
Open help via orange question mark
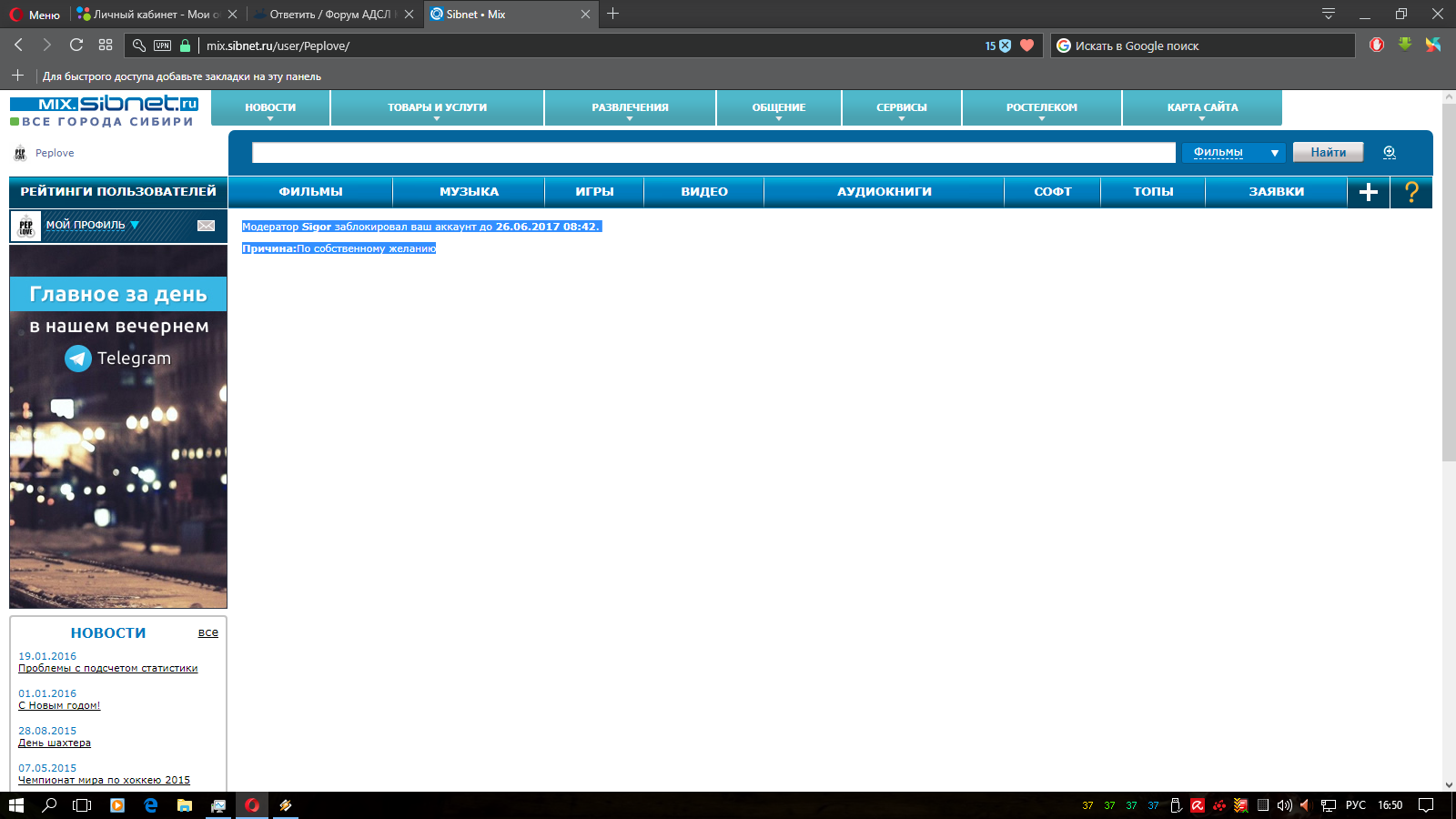click(x=1411, y=192)
